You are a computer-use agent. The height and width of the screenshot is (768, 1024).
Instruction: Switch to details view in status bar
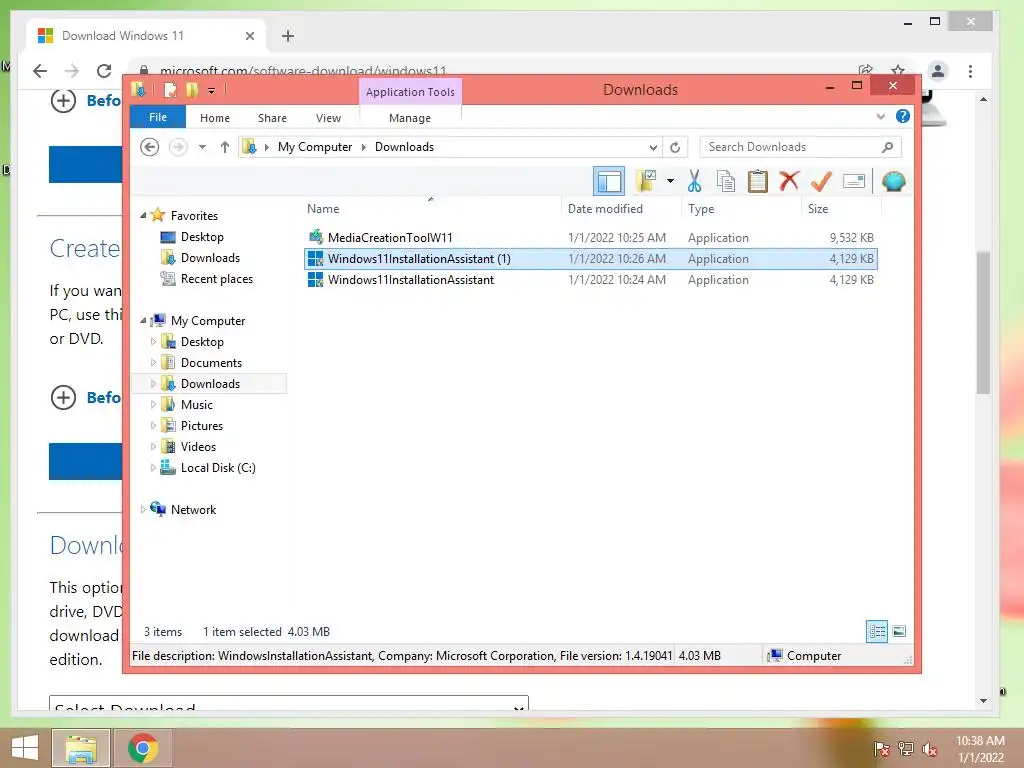(877, 632)
